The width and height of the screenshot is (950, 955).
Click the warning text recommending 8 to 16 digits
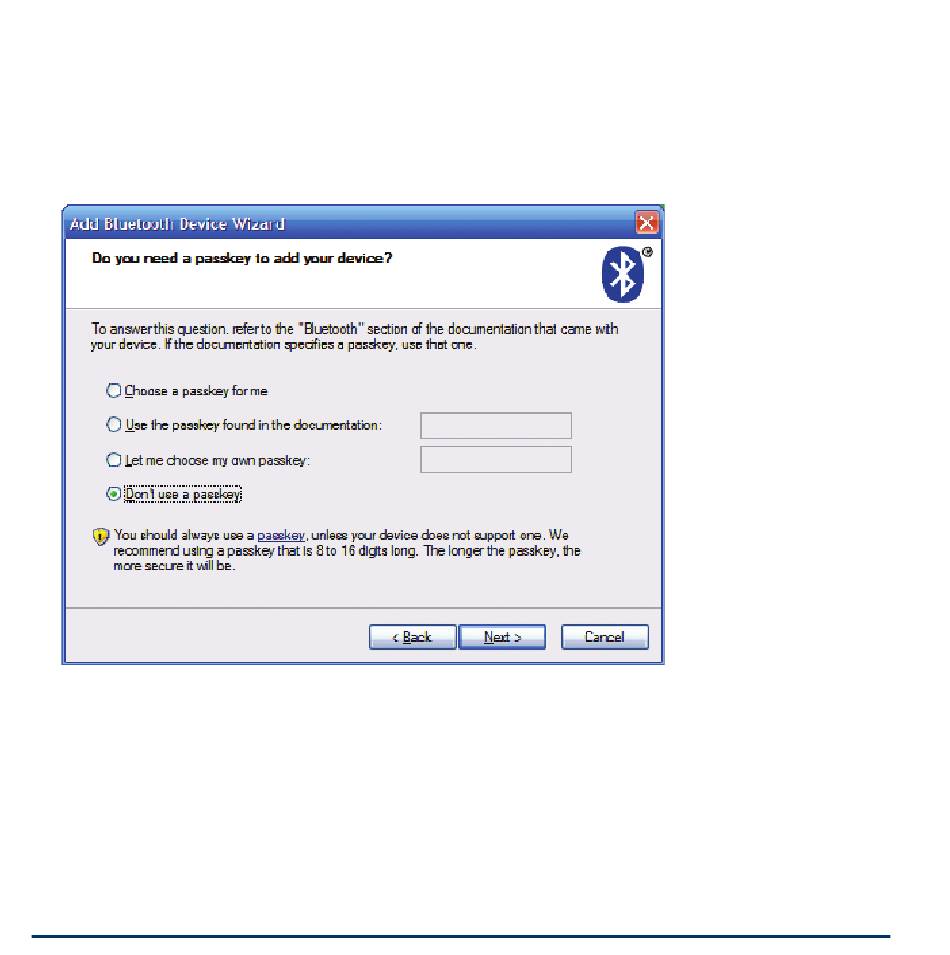pos(347,551)
